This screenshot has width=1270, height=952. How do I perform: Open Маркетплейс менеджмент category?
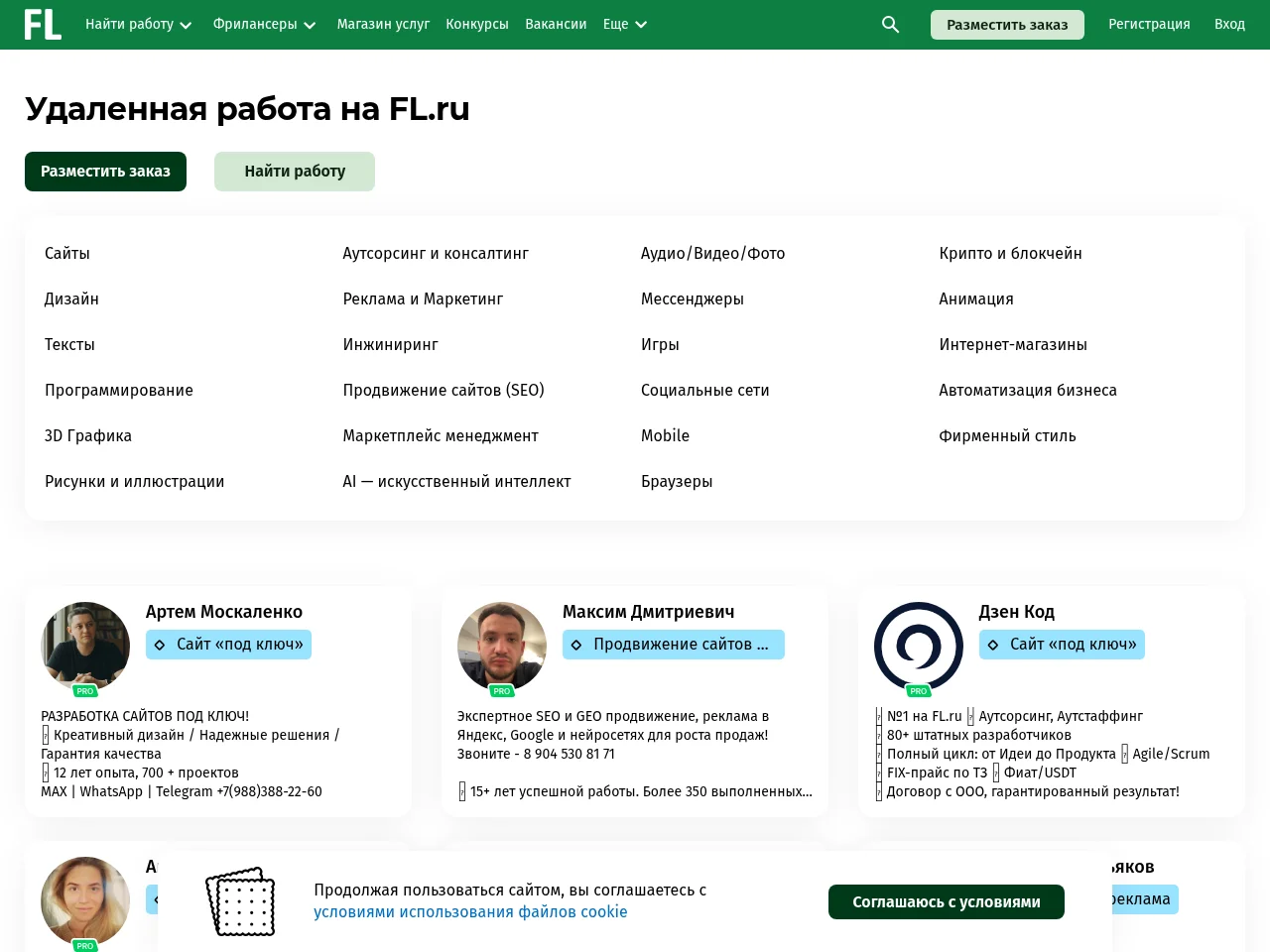point(441,436)
